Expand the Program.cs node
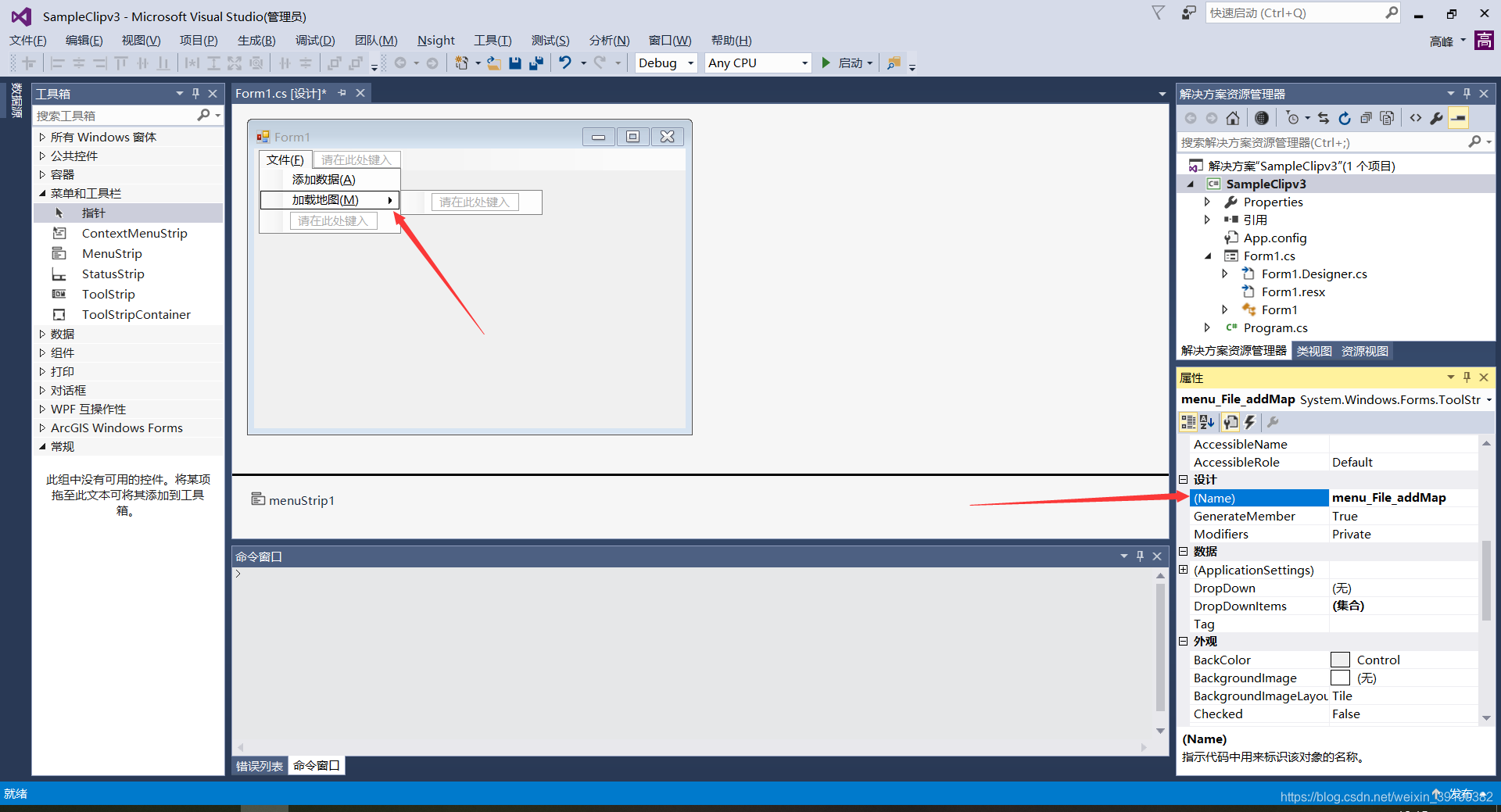This screenshot has width=1501, height=812. 1207,327
